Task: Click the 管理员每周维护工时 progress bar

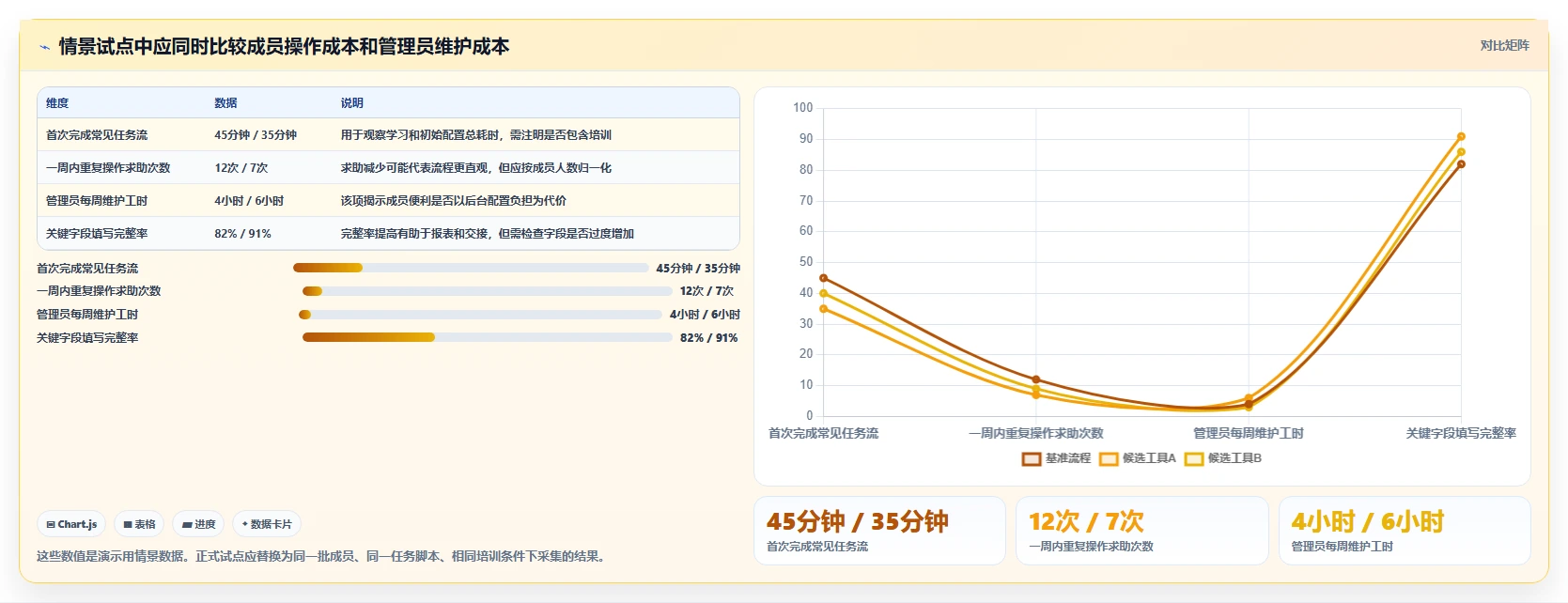Action: pyautogui.click(x=480, y=315)
